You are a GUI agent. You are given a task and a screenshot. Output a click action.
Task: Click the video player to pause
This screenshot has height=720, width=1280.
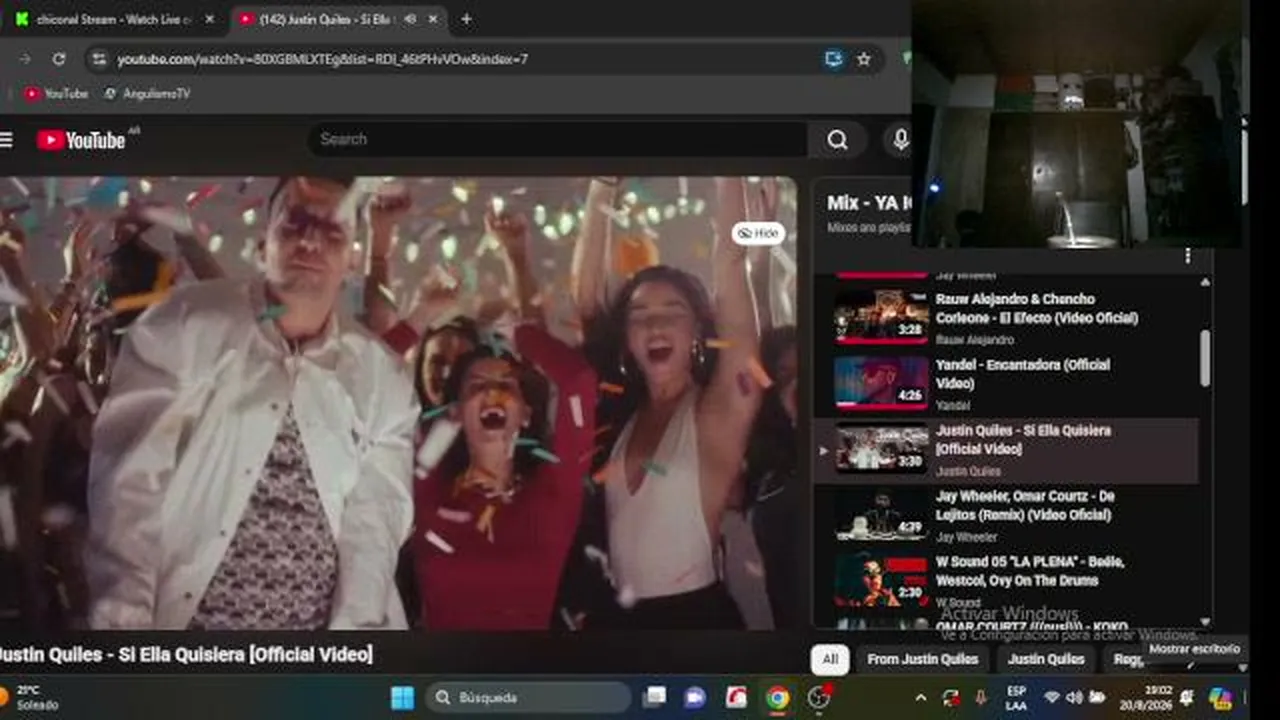click(x=398, y=403)
